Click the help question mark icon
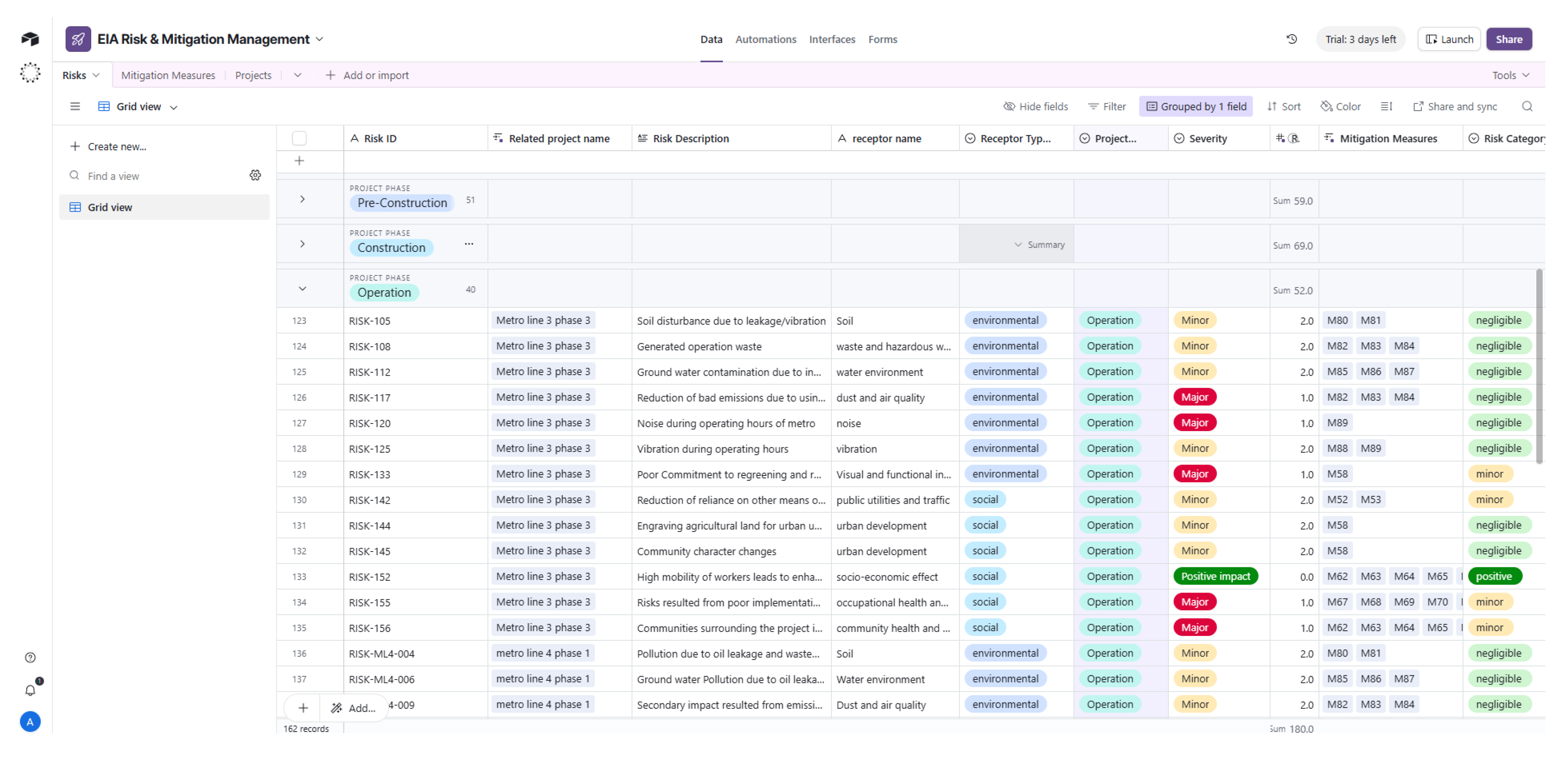 [30, 657]
